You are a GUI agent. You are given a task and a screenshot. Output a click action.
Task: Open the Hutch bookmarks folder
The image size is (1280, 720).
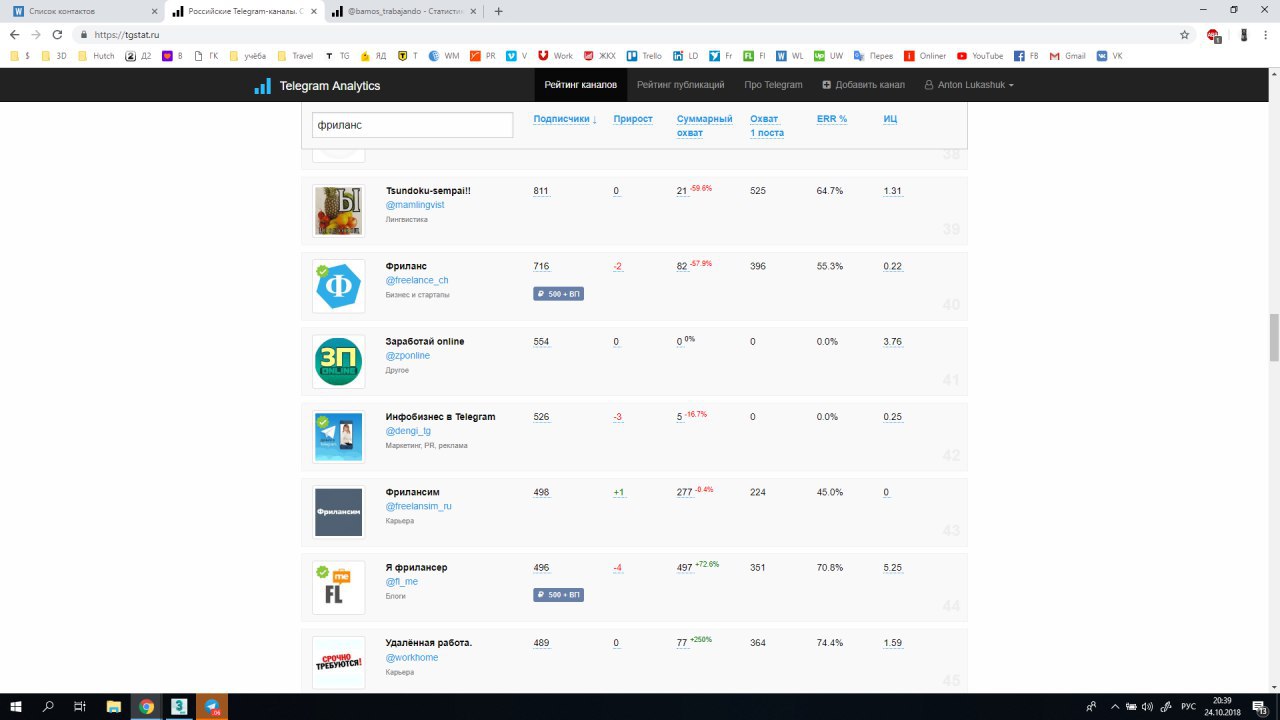pyautogui.click(x=96, y=56)
